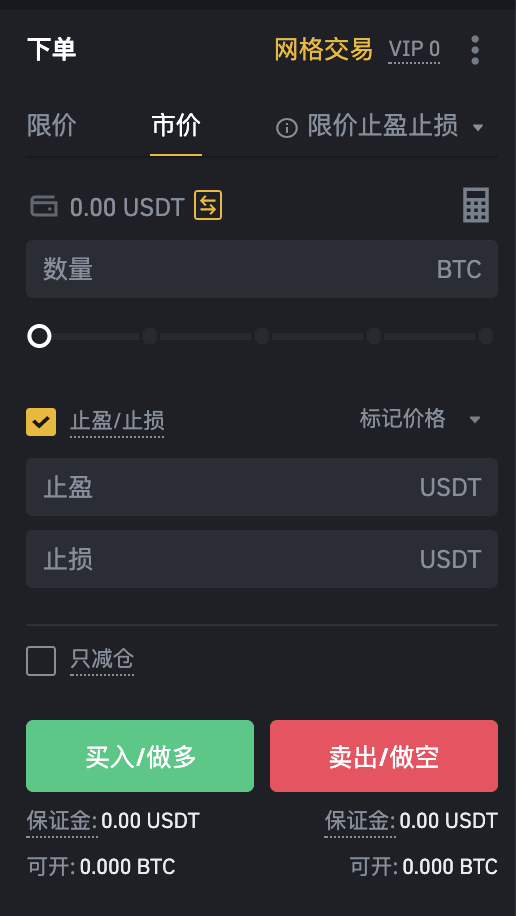Switch to the 限价 tab
This screenshot has width=516, height=916.
click(51, 126)
